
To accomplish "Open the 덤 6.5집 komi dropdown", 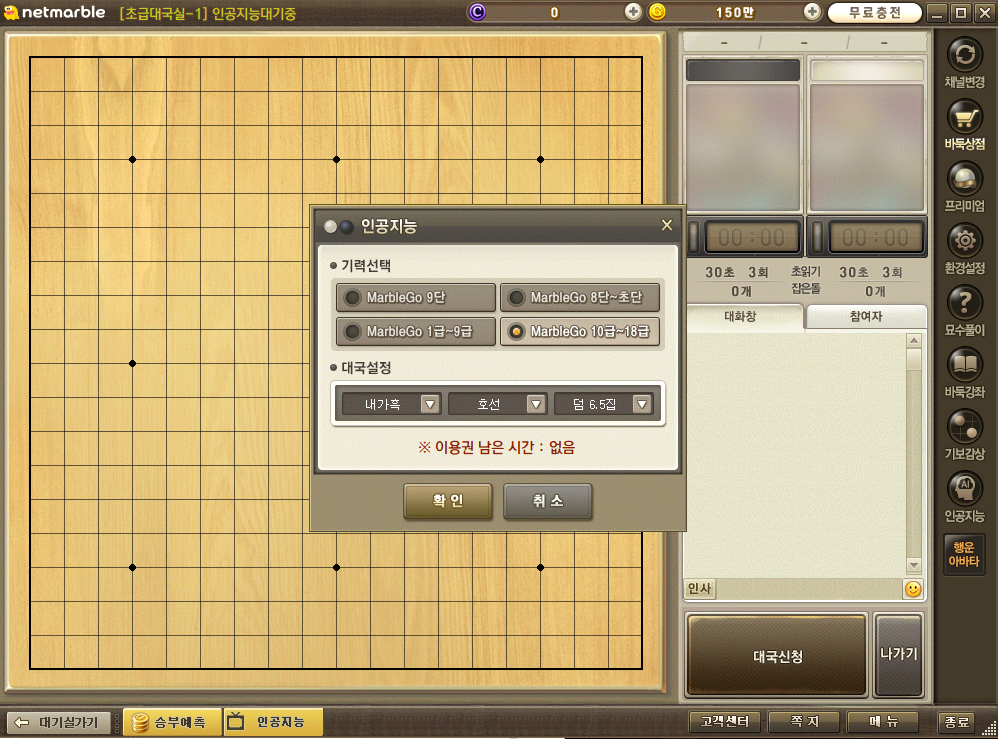I will (x=603, y=404).
